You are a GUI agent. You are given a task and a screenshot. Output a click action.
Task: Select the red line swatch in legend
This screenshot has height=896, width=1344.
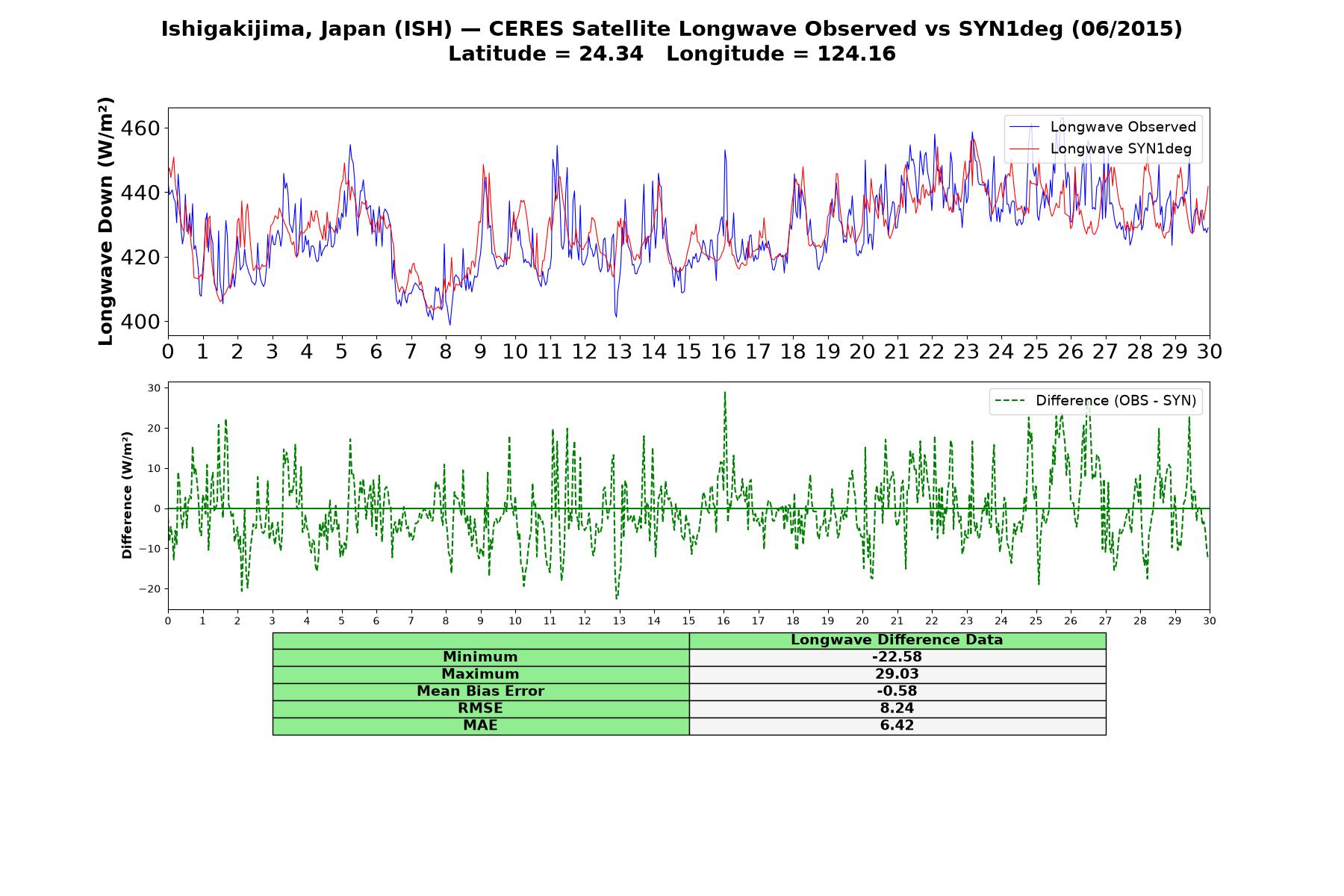pyautogui.click(x=1024, y=149)
